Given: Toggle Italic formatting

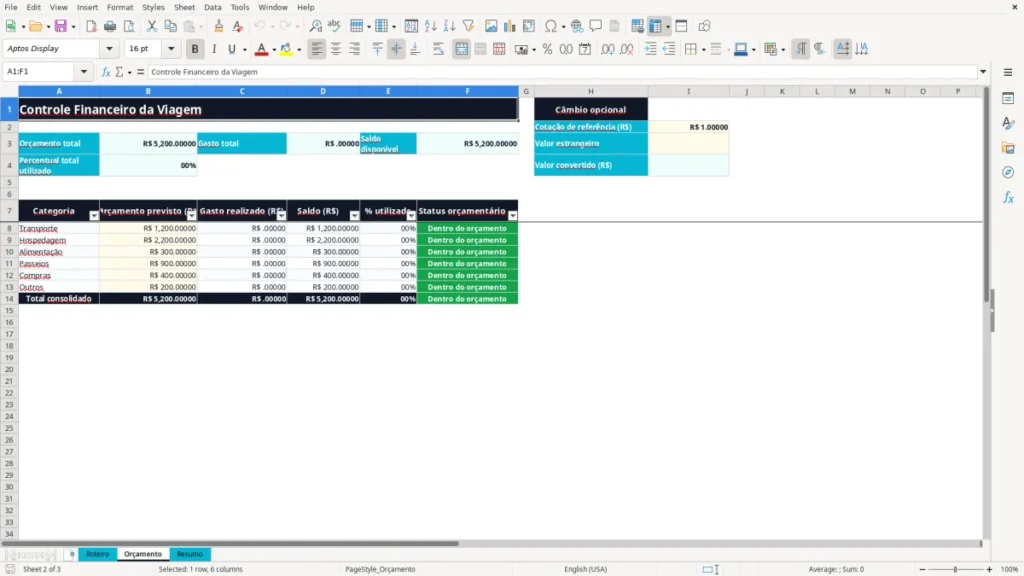Looking at the screenshot, I should (x=214, y=49).
